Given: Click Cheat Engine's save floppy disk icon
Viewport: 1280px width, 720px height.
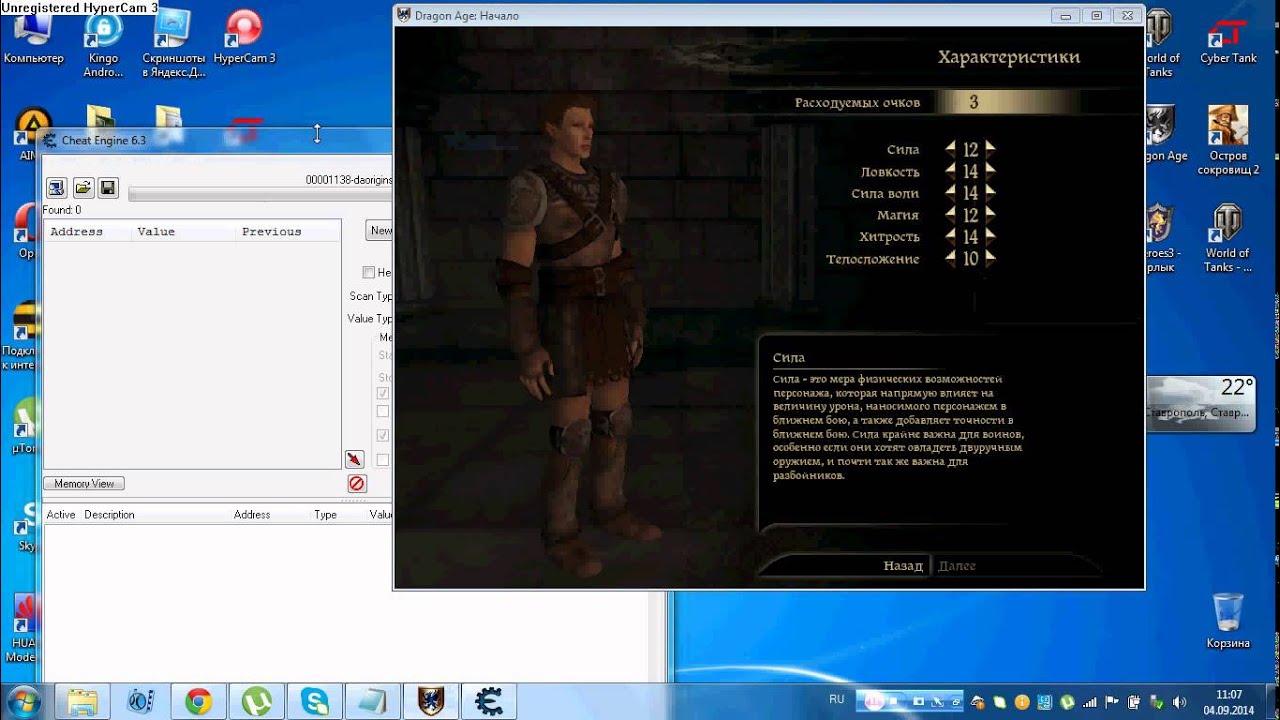Looking at the screenshot, I should tap(108, 188).
